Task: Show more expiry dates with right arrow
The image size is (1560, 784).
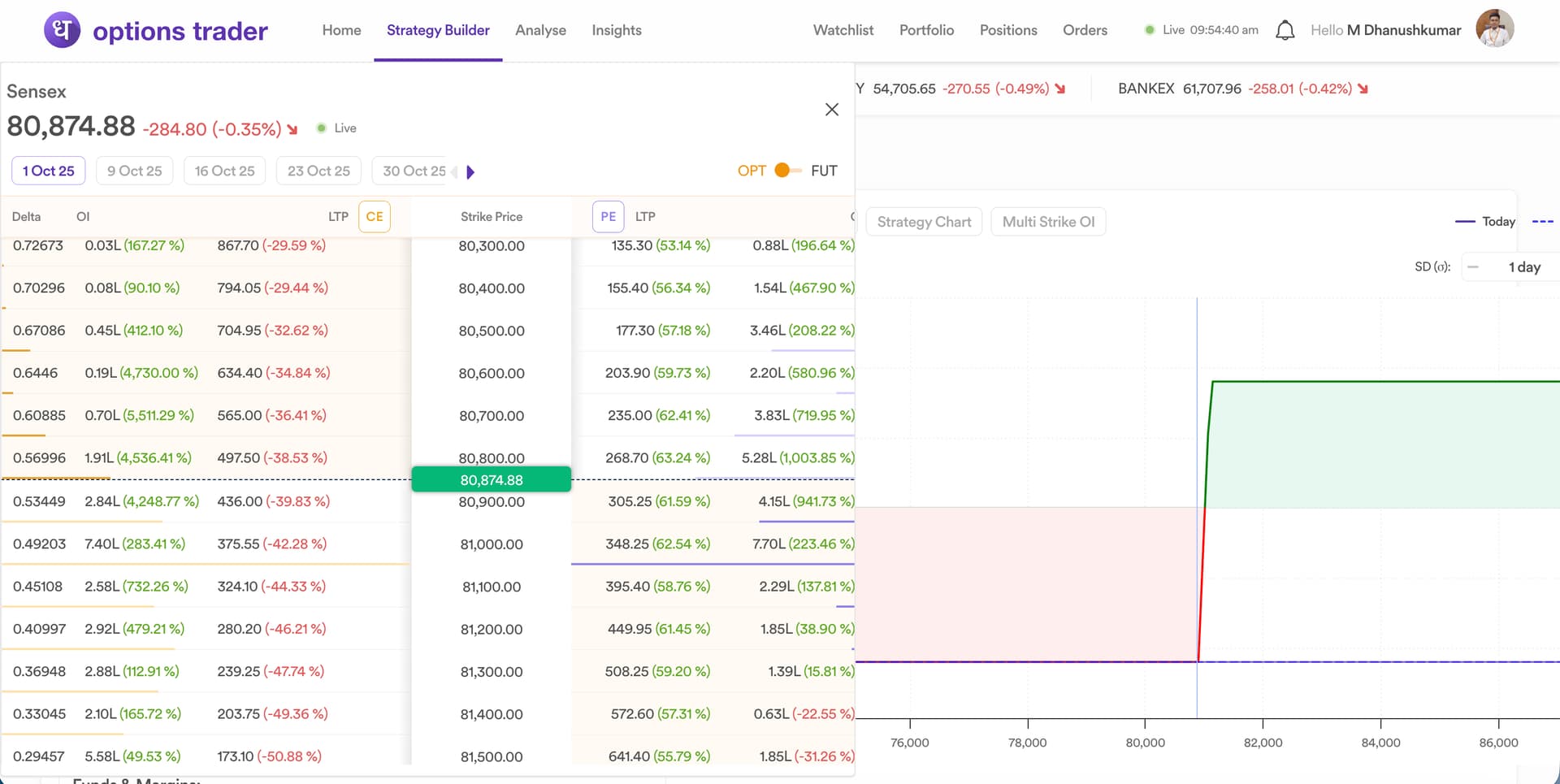Action: [x=470, y=171]
